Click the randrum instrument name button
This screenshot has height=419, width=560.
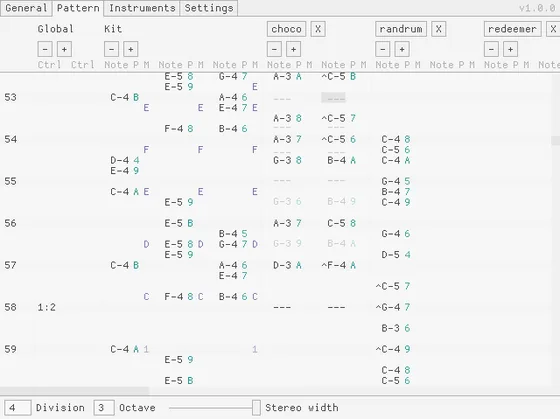point(401,29)
